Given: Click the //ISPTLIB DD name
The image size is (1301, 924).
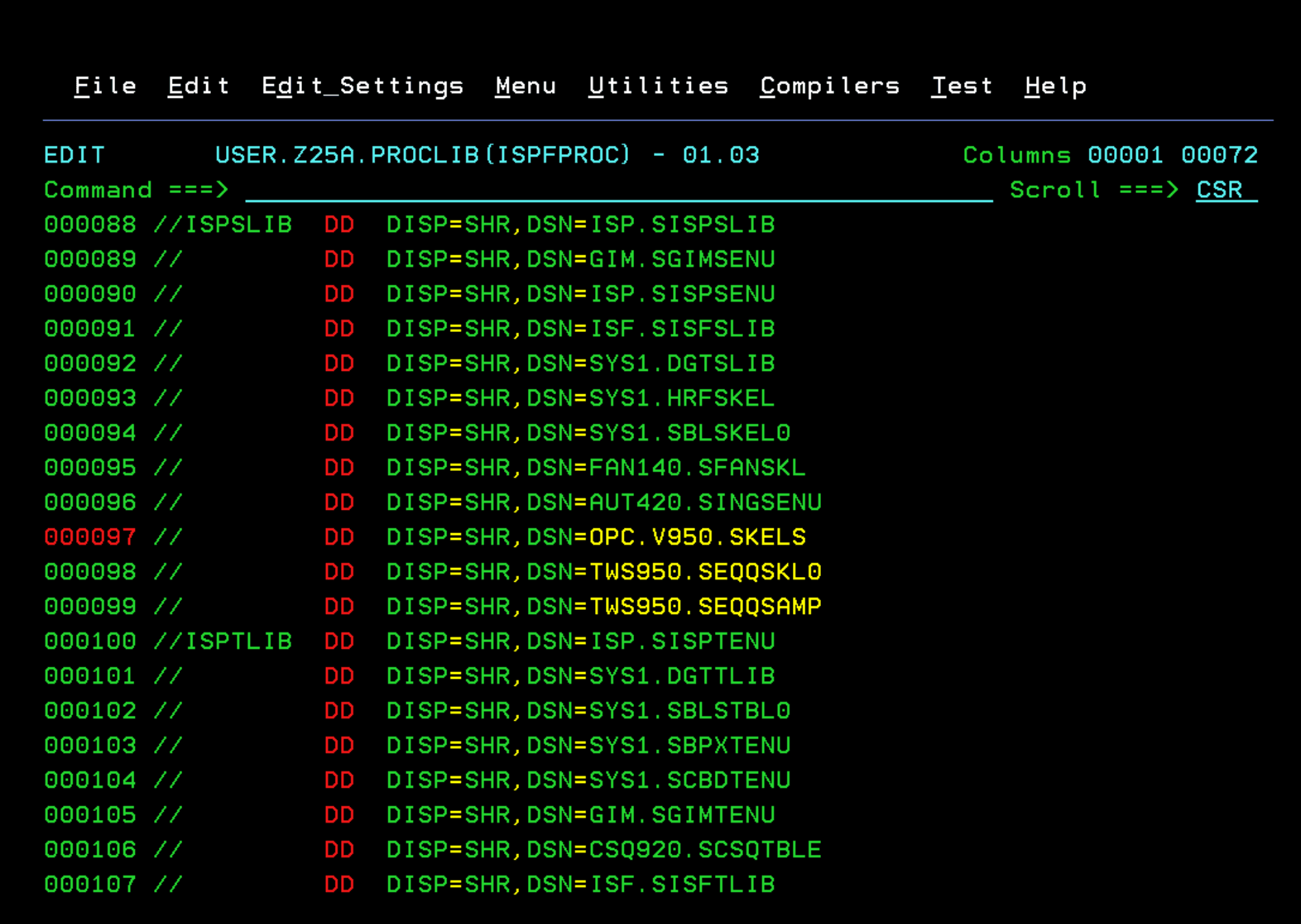Looking at the screenshot, I should click(x=223, y=642).
